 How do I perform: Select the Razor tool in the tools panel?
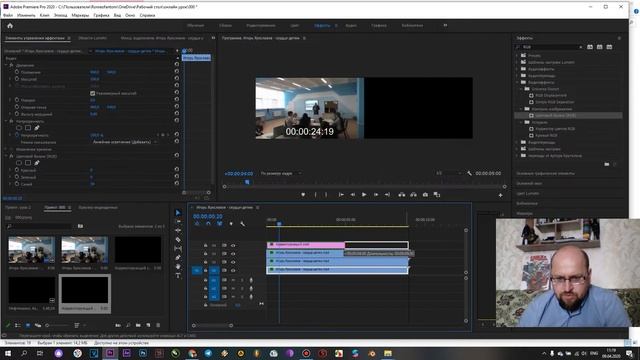[x=178, y=240]
